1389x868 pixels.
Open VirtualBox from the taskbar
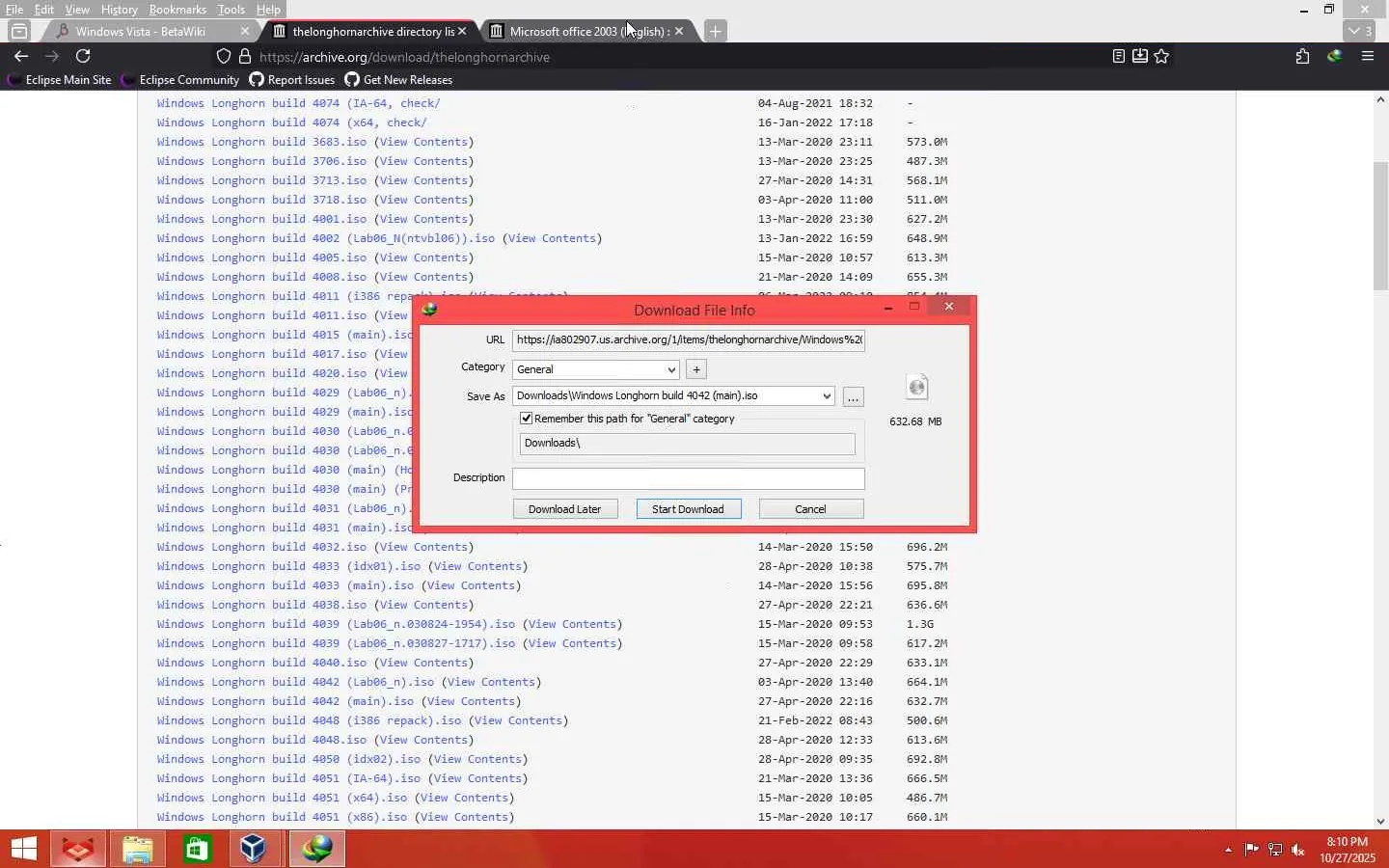[x=254, y=849]
